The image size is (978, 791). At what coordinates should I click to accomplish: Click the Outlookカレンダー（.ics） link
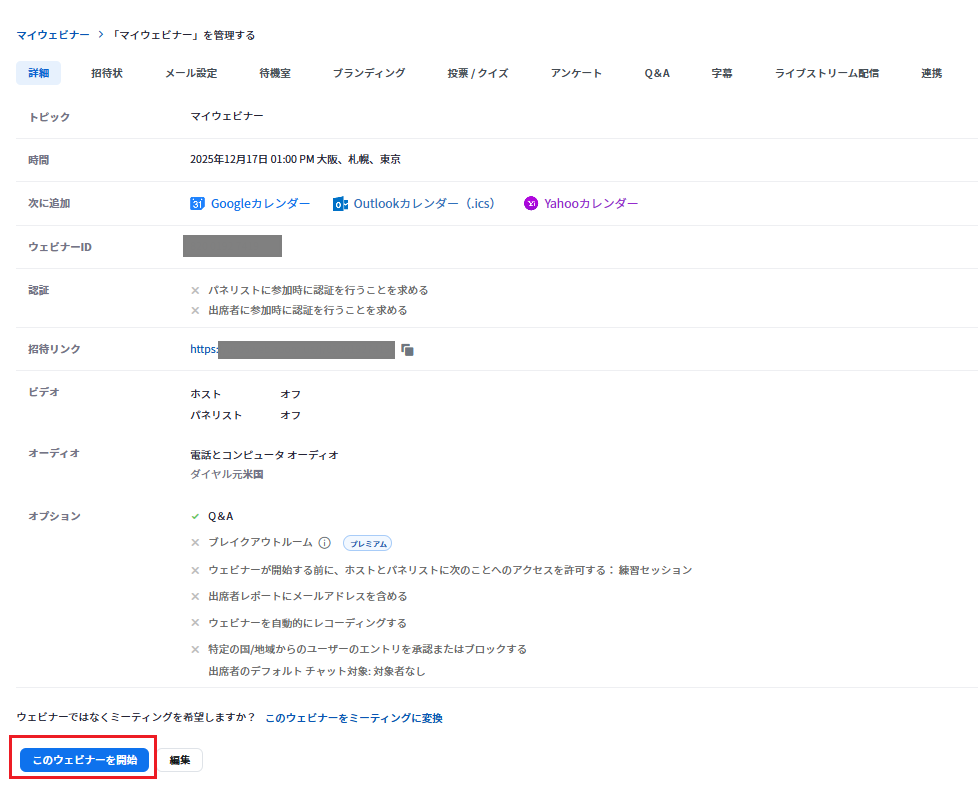pyautogui.click(x=425, y=204)
